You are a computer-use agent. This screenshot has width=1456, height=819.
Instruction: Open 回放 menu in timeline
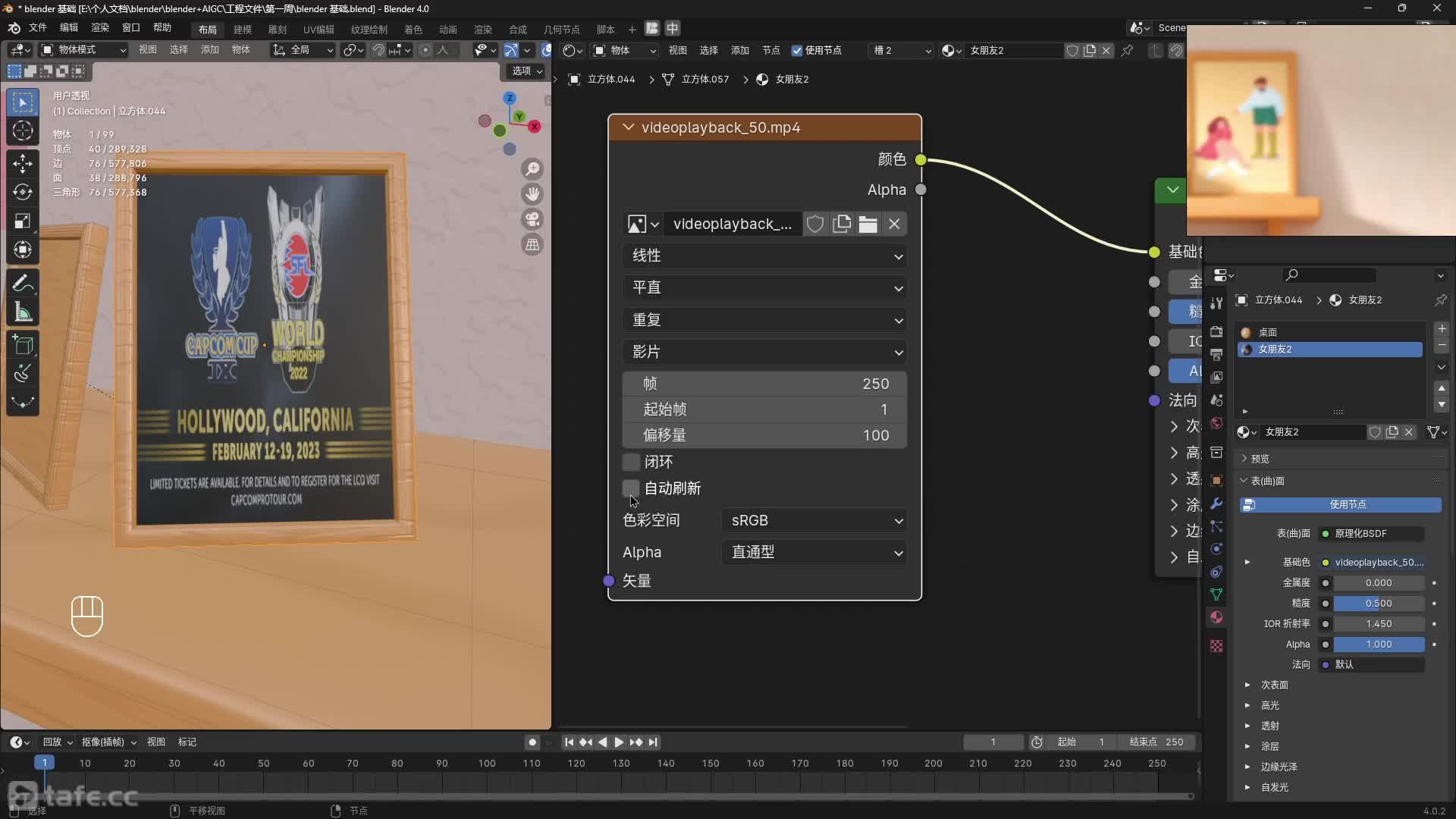click(58, 742)
